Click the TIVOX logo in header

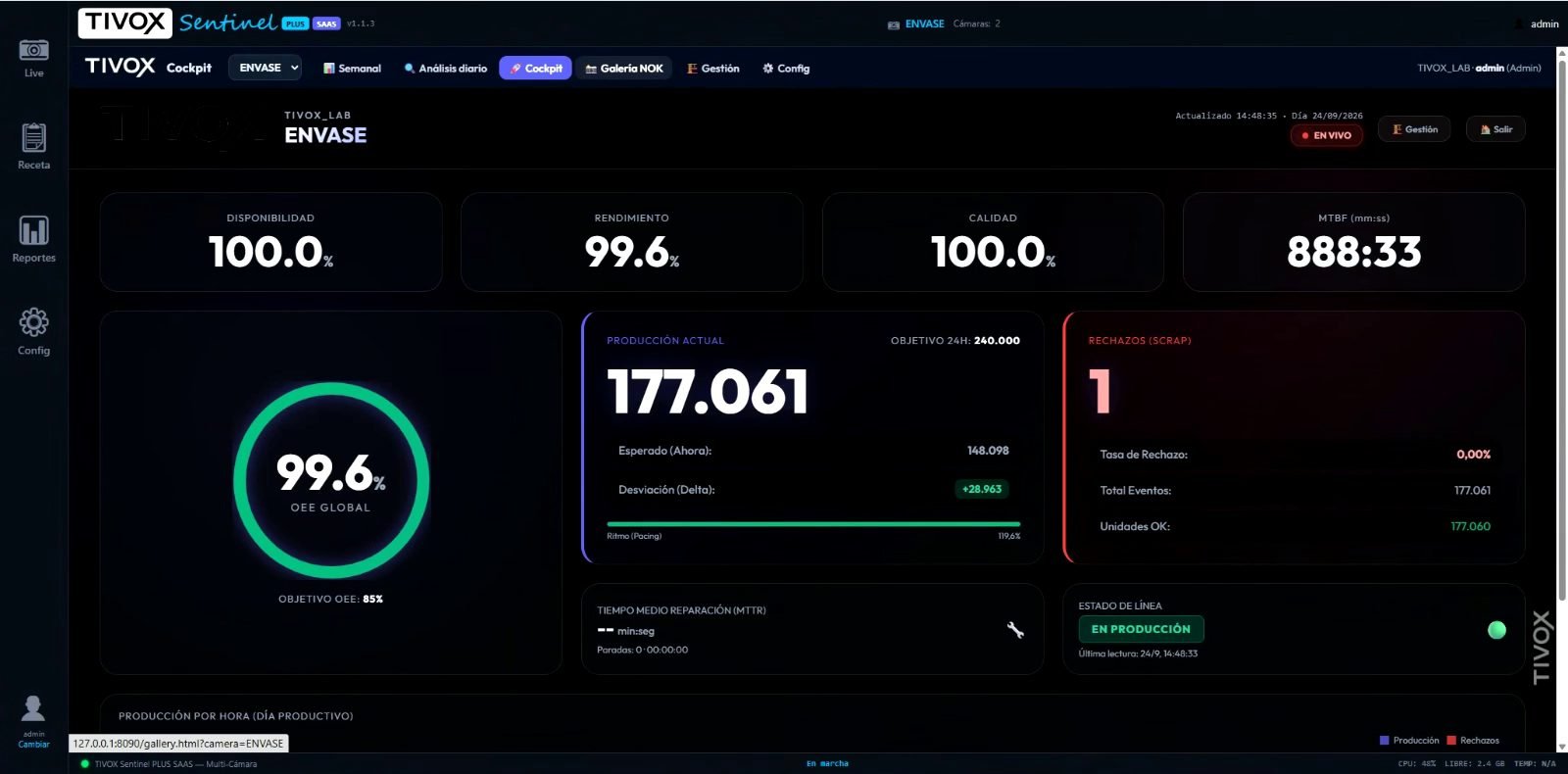[x=125, y=23]
